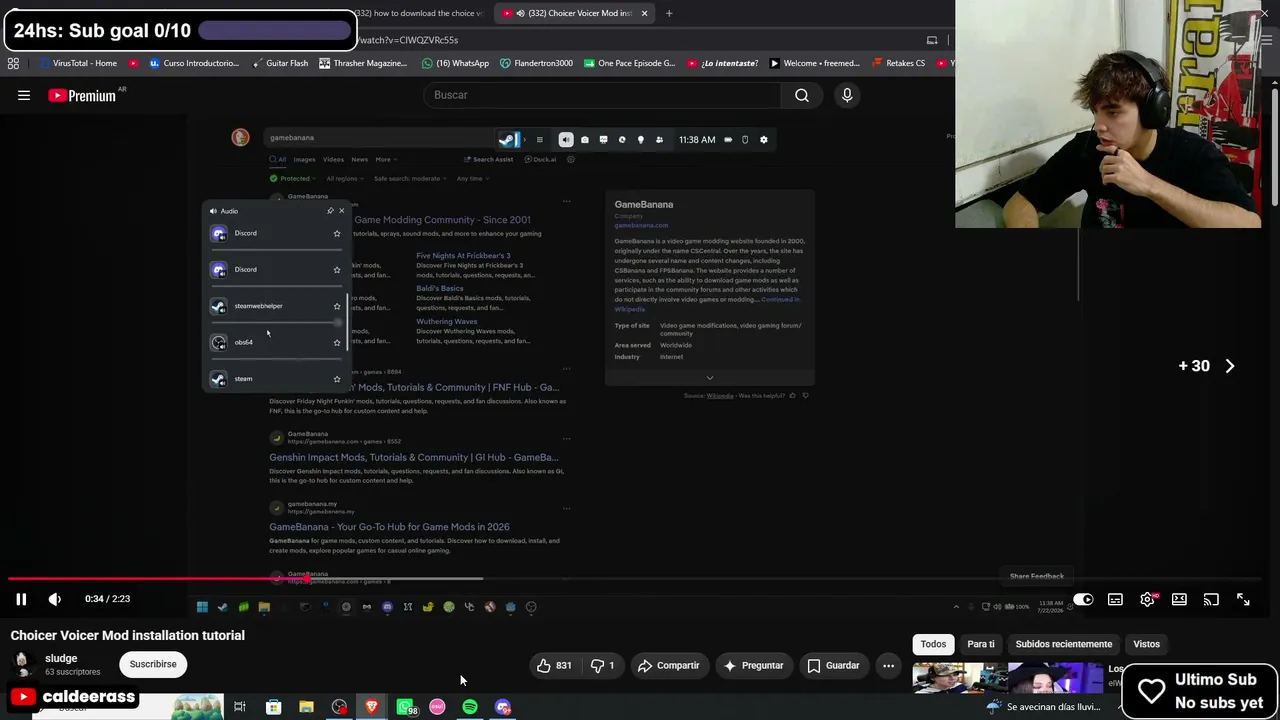Image resolution: width=1280 pixels, height=720 pixels.
Task: Toggle the autoplay switch
Action: coord(1083,599)
